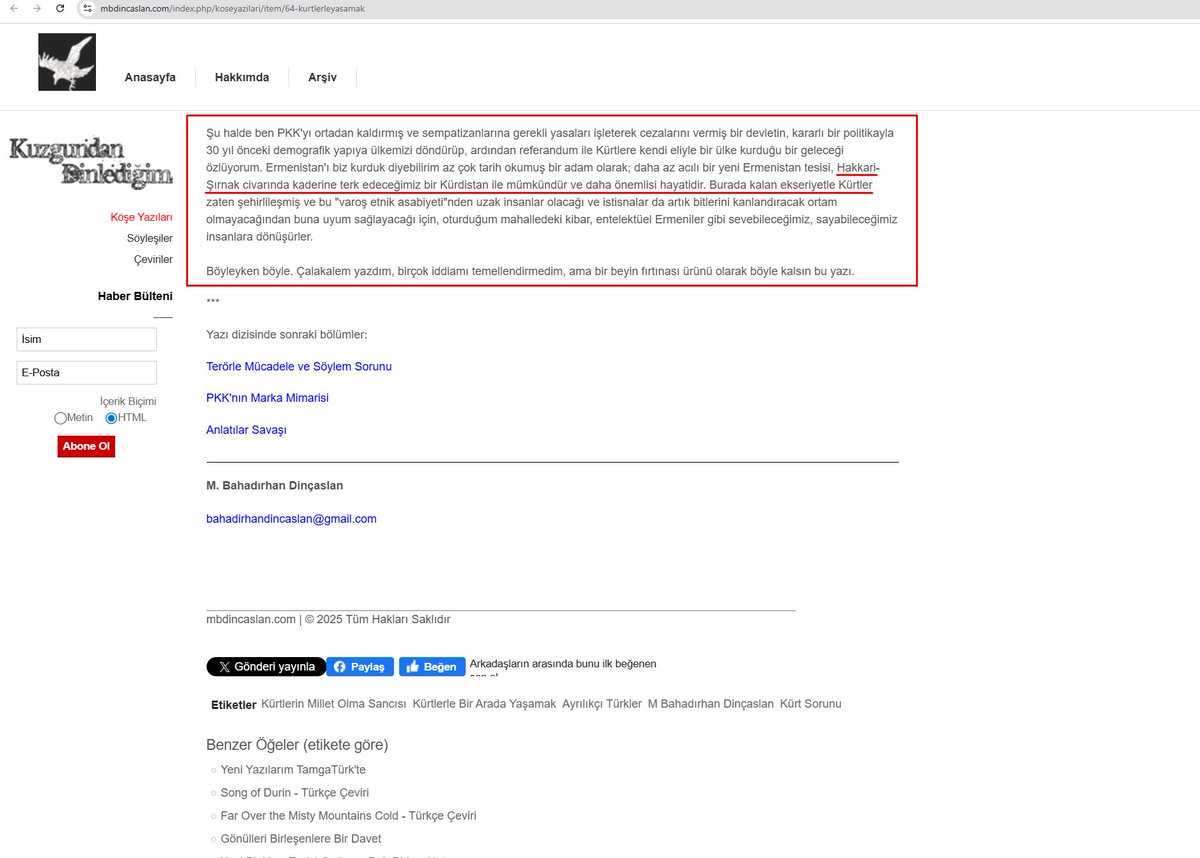The width and height of the screenshot is (1200, 858).
Task: Focus the E-Posta input field
Action: pyautogui.click(x=87, y=372)
